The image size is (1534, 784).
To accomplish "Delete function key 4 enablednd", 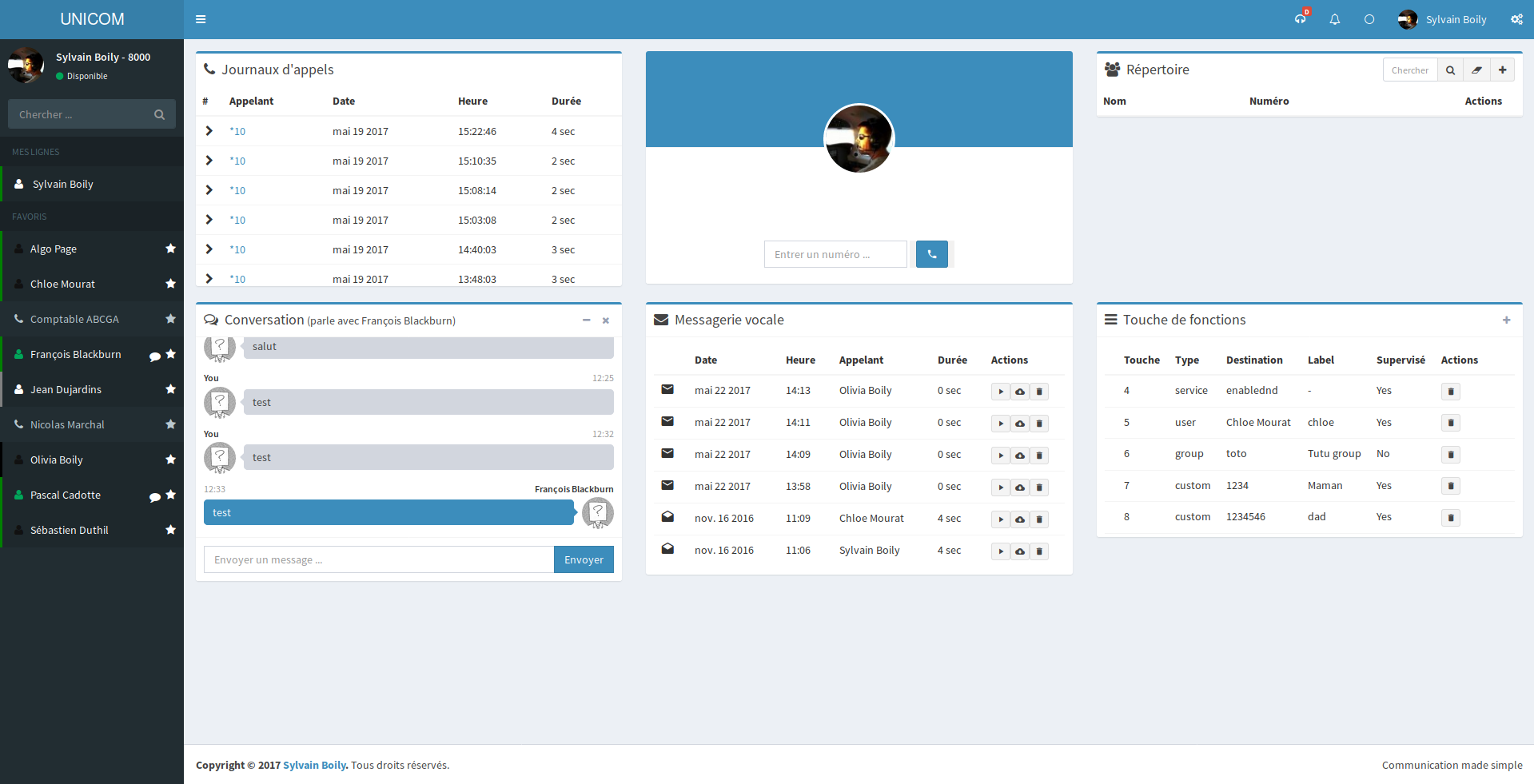I will (1451, 392).
